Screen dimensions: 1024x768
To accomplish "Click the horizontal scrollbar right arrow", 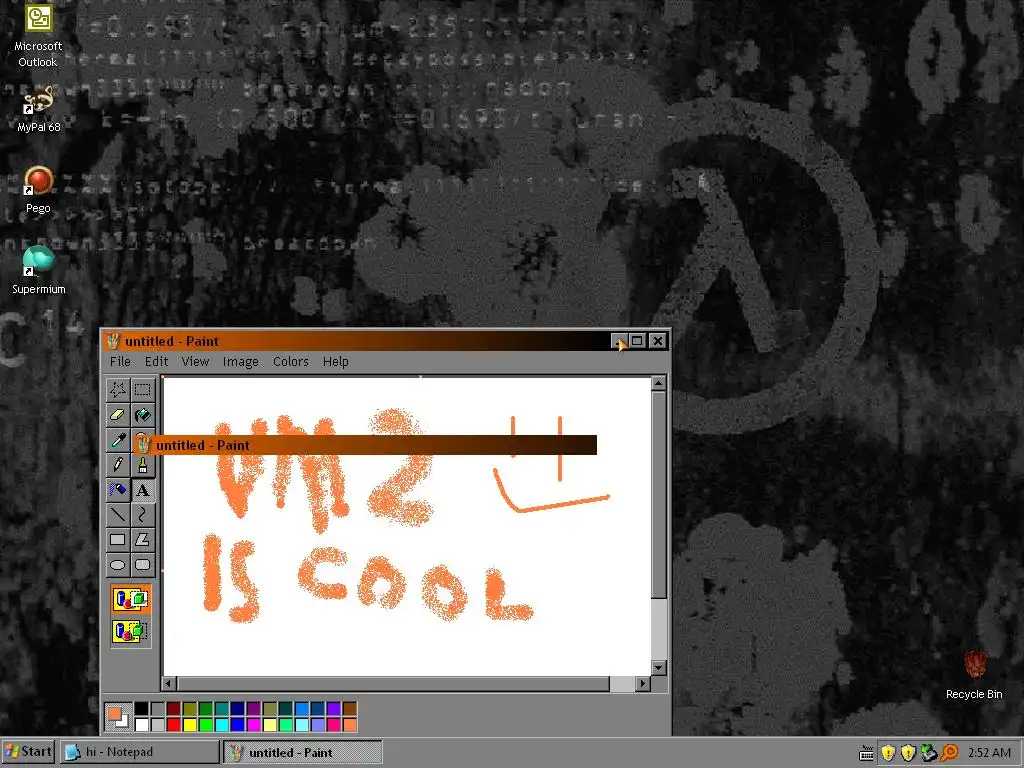I will [643, 684].
